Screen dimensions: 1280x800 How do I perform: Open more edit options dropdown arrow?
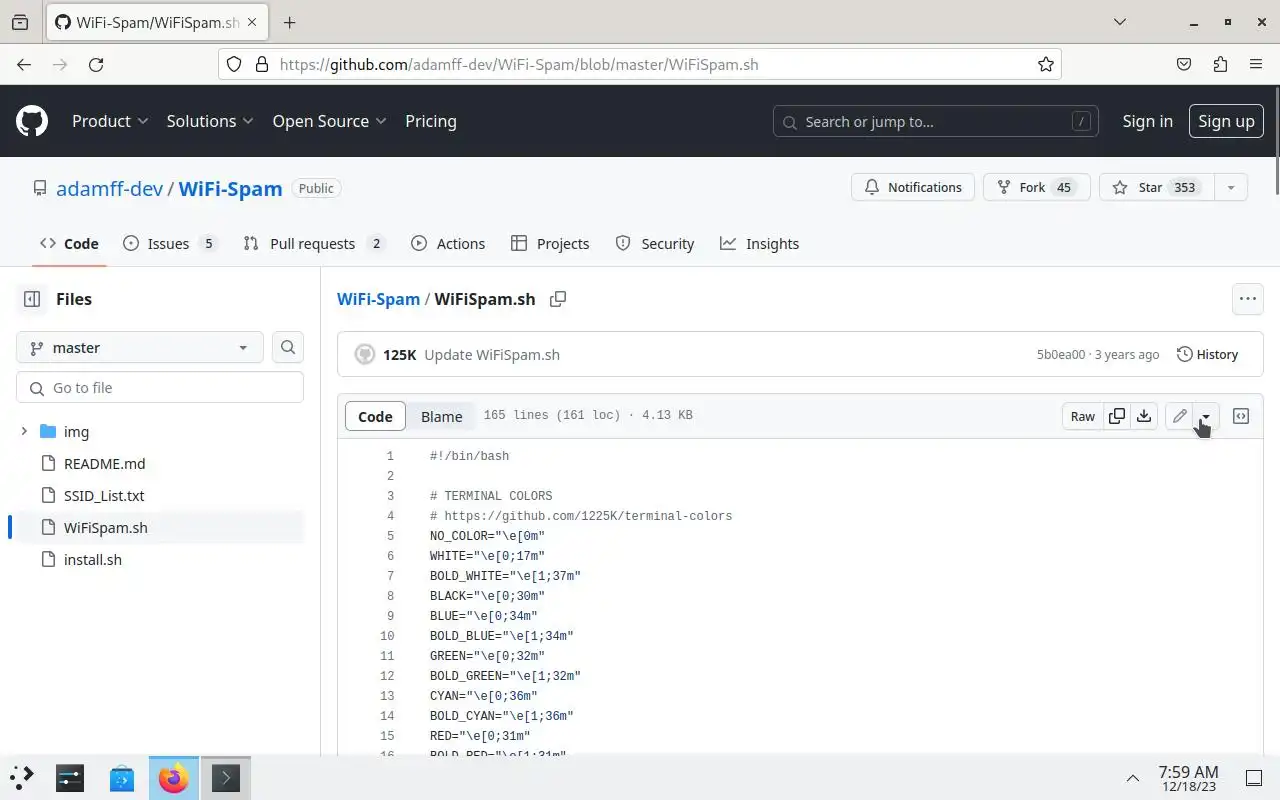(x=1206, y=416)
